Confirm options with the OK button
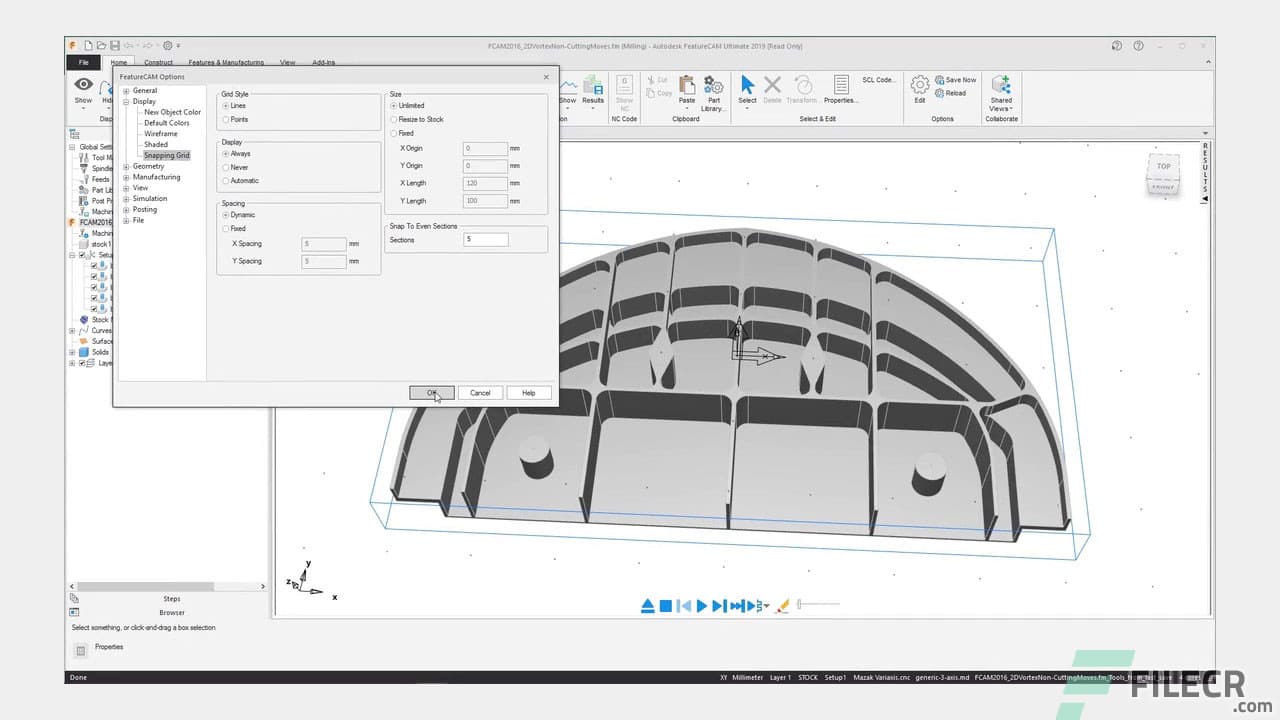Image resolution: width=1280 pixels, height=720 pixels. (430, 392)
